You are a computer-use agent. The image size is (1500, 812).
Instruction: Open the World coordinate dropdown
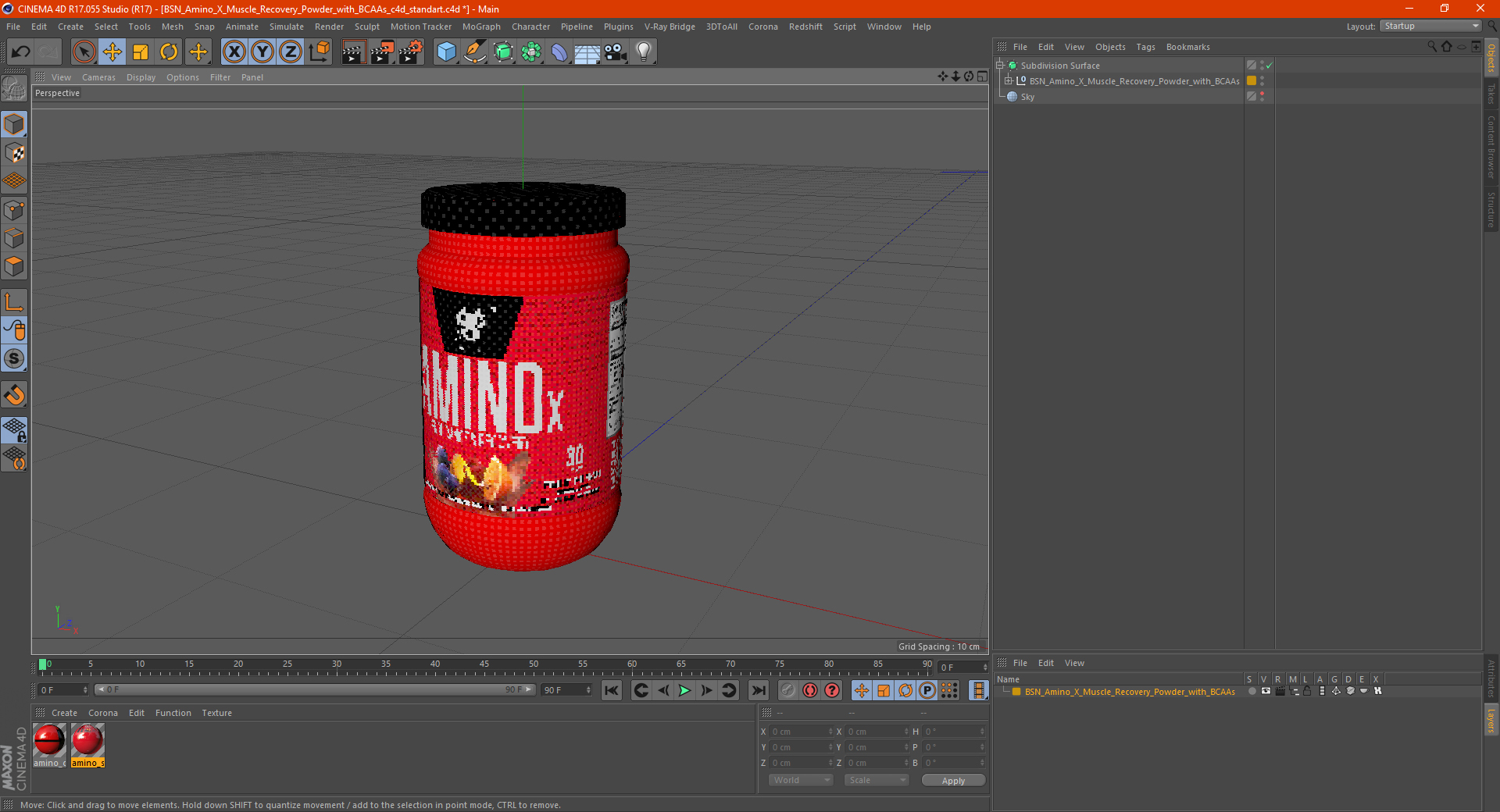801,780
